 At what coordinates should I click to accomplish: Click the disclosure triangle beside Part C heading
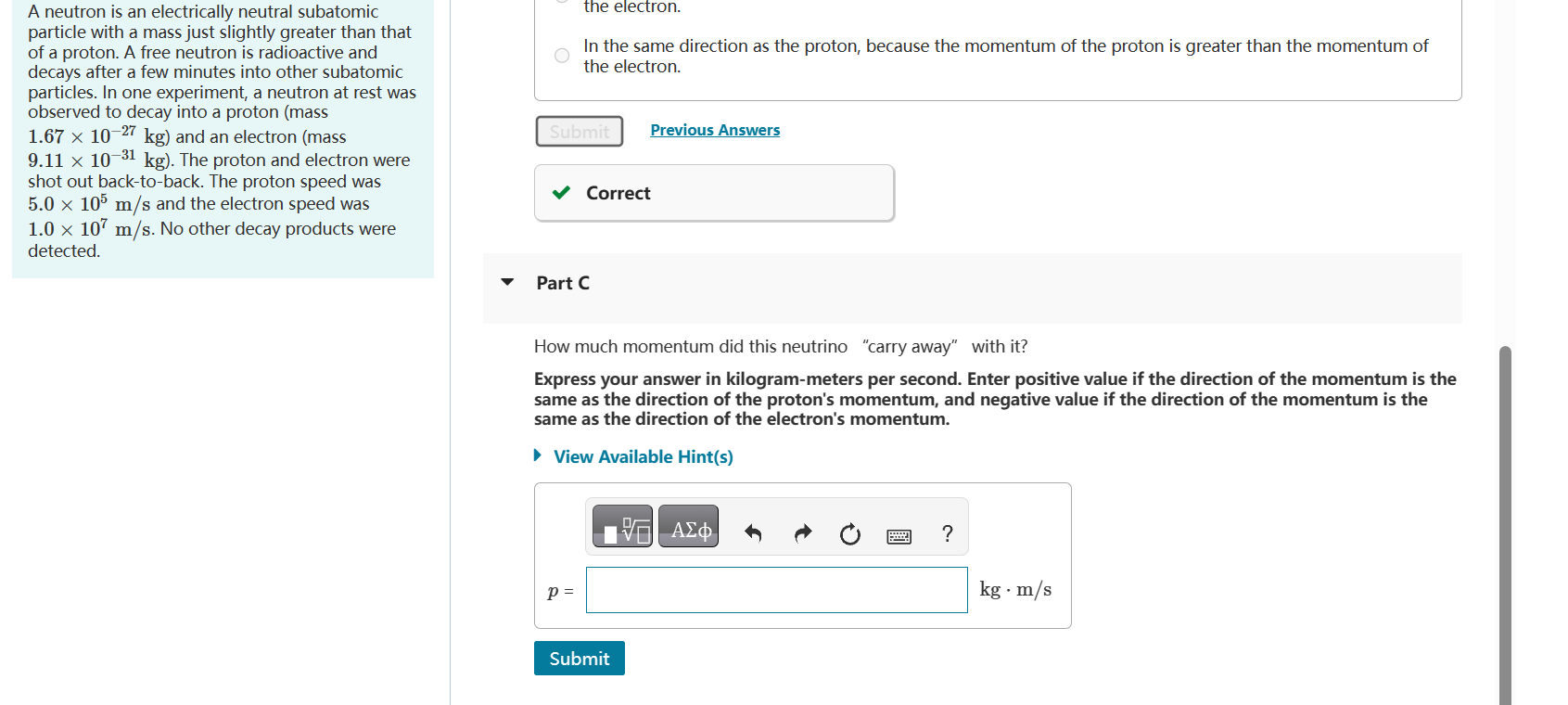coord(507,282)
